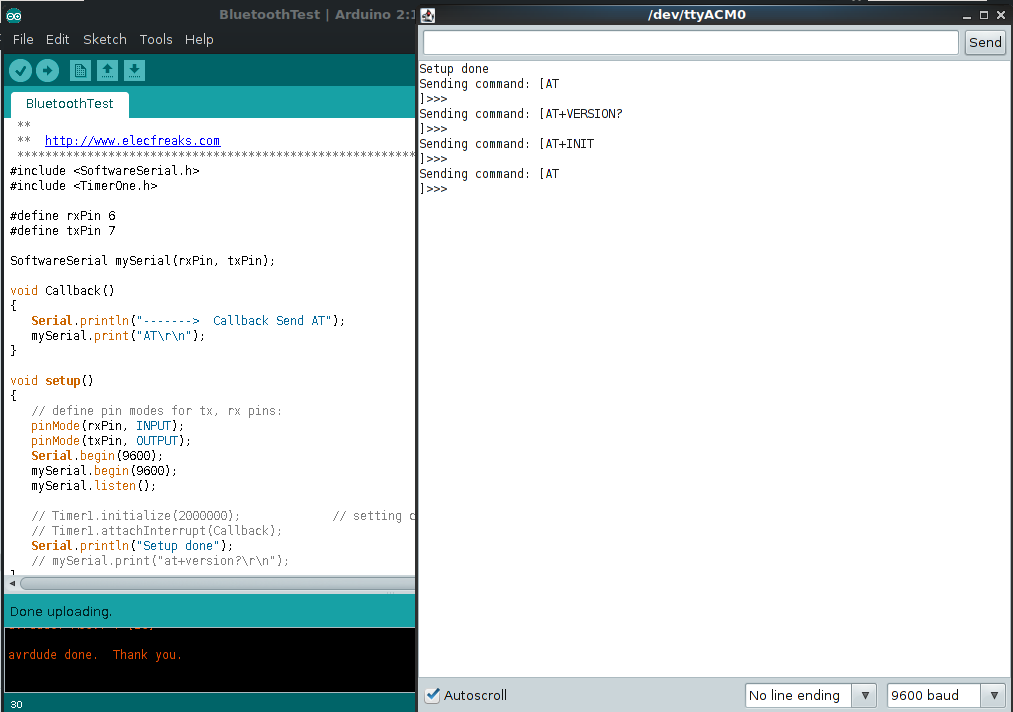Open the File menu
Viewport: 1013px width, 712px height.
[x=23, y=39]
